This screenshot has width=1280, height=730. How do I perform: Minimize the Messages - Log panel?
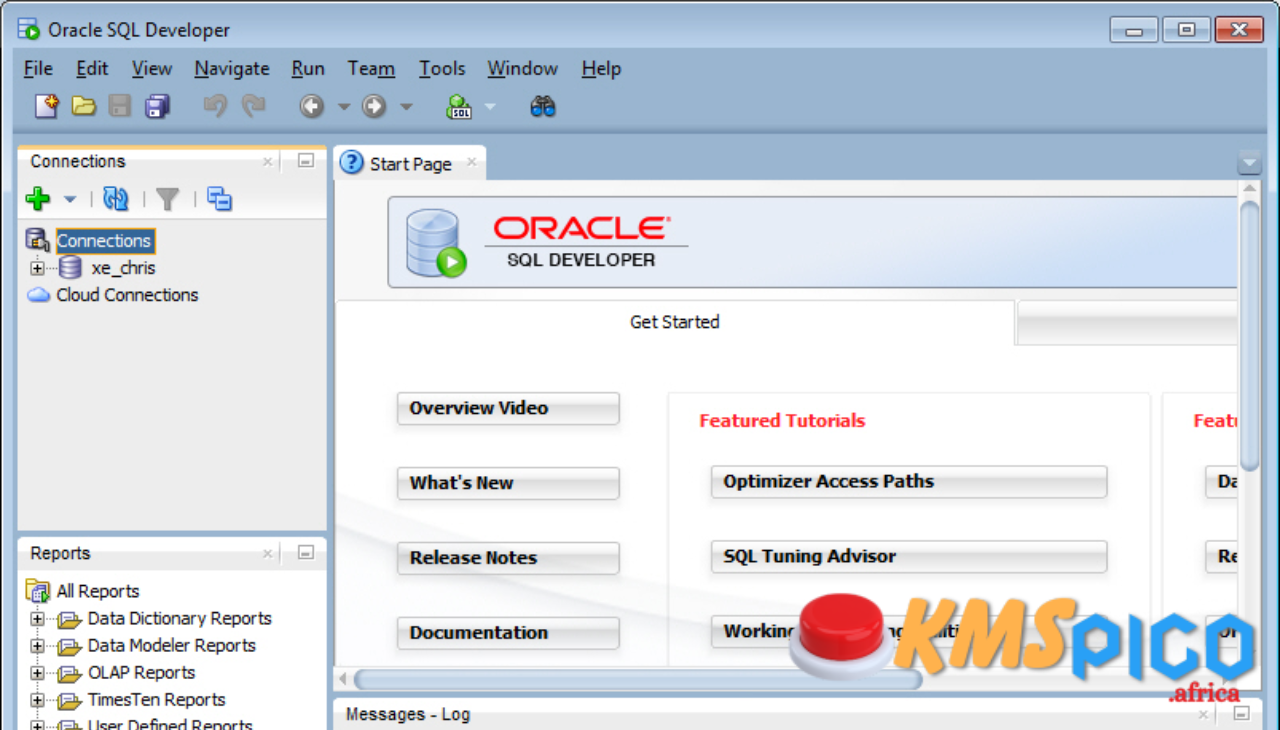click(x=1242, y=714)
